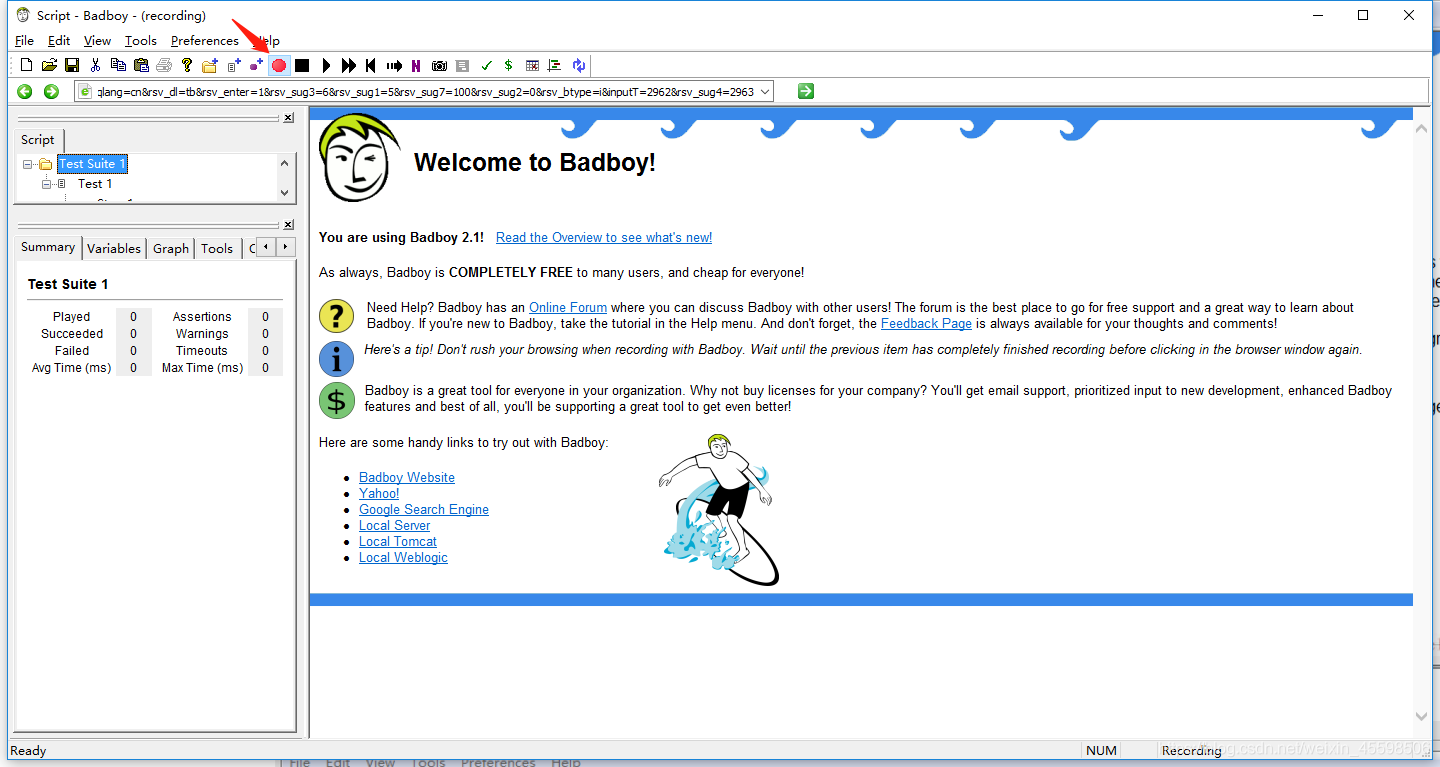Click the Test Suite 1 folder icon
Viewport: 1440px width, 767px height.
coord(45,164)
